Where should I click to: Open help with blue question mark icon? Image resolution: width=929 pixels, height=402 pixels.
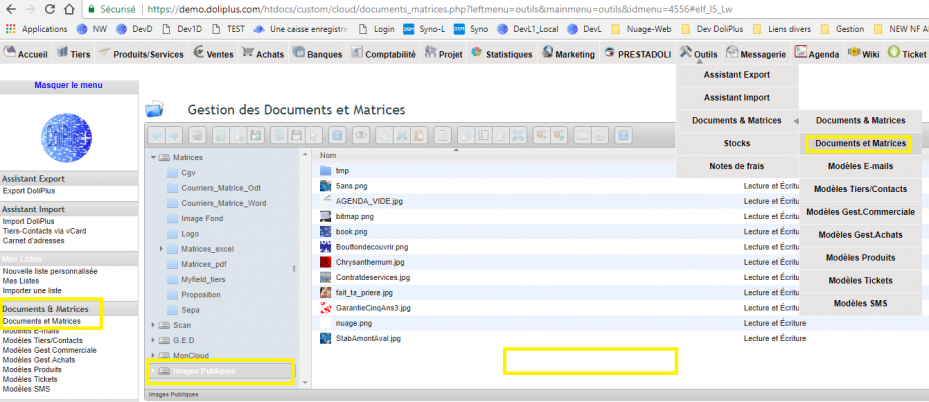coord(623,136)
